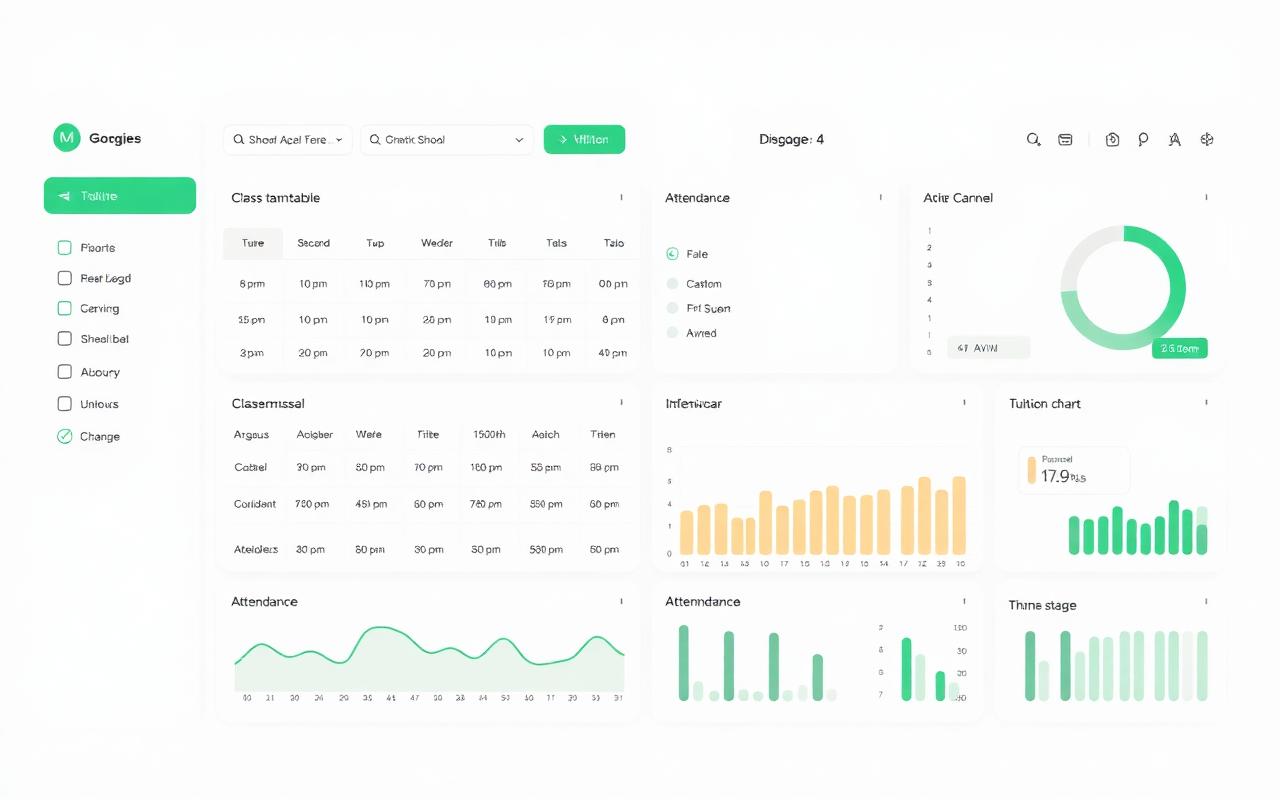Click the 47 AVIN field
Screen dimensions: 1280x800
click(x=988, y=348)
